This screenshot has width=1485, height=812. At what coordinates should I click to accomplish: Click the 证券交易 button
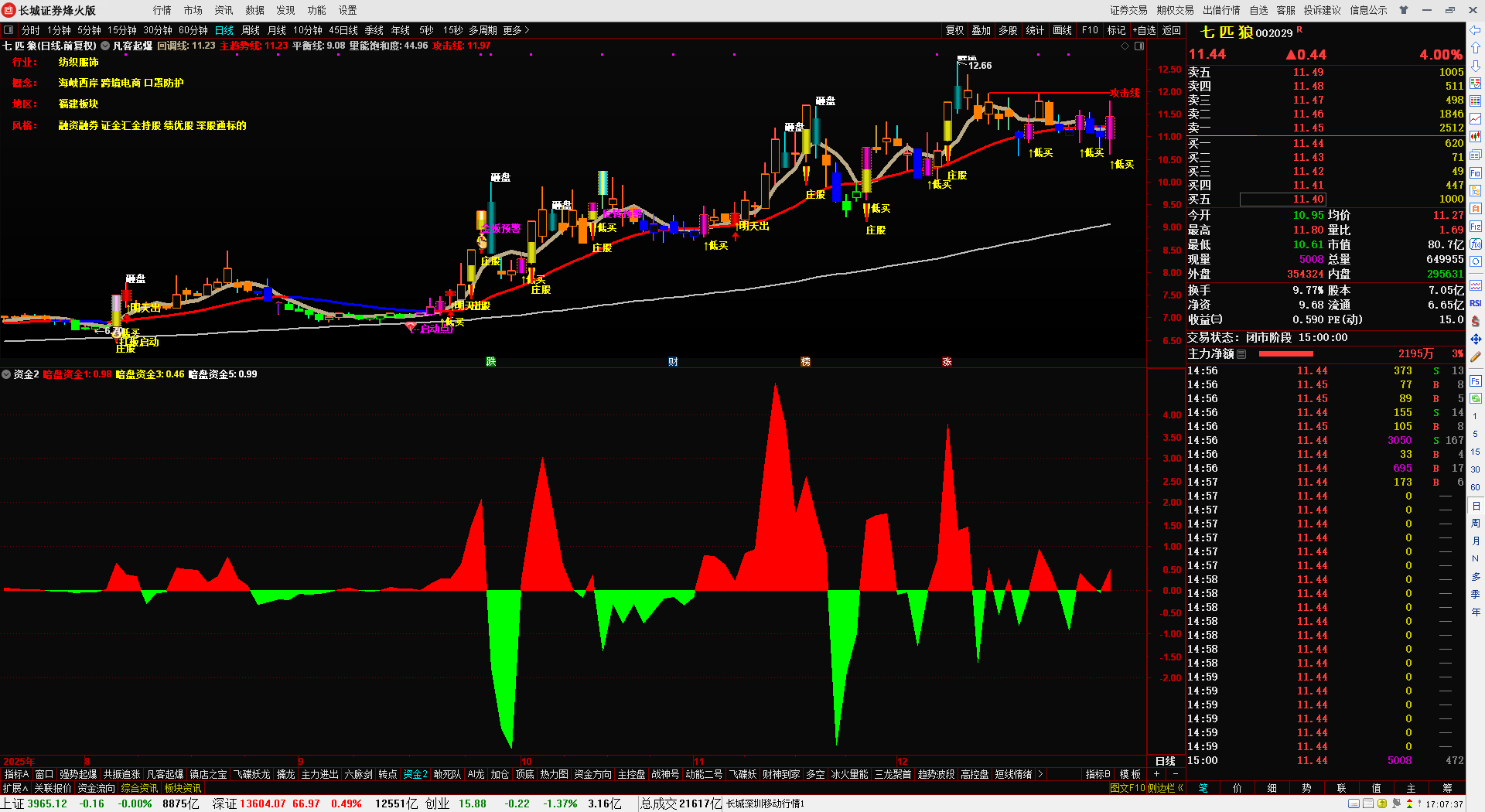point(1129,10)
